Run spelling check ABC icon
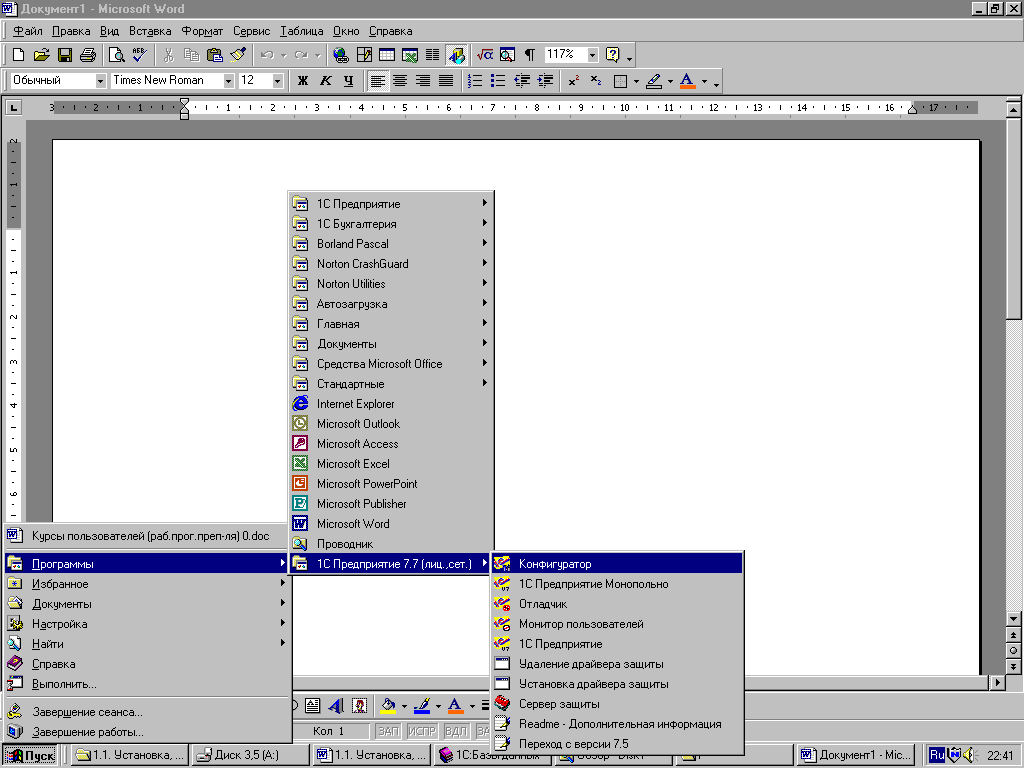 click(x=139, y=55)
